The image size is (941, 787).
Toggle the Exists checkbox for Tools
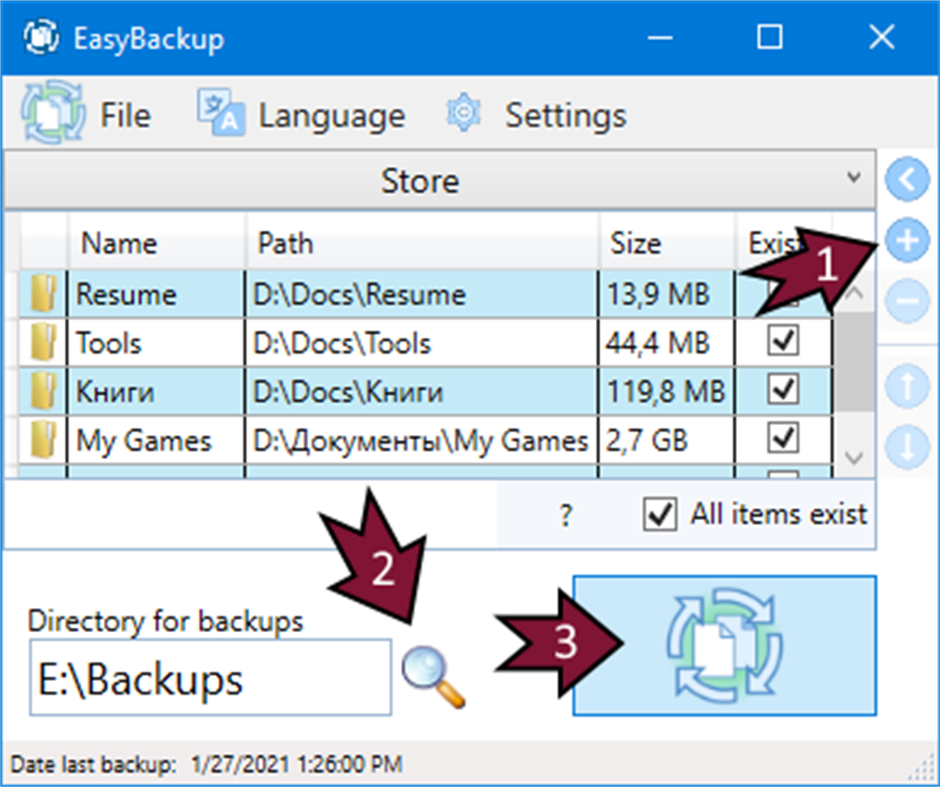tap(783, 341)
